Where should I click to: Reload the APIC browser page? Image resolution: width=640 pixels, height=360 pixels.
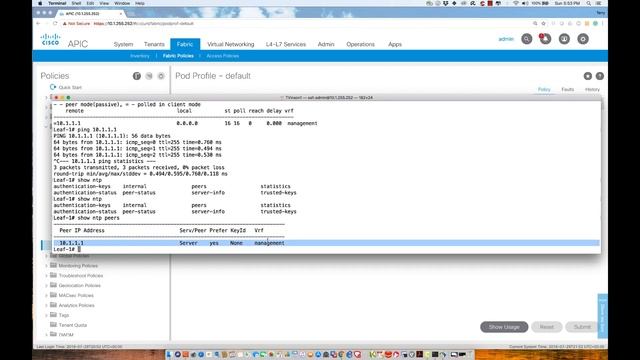[55, 24]
